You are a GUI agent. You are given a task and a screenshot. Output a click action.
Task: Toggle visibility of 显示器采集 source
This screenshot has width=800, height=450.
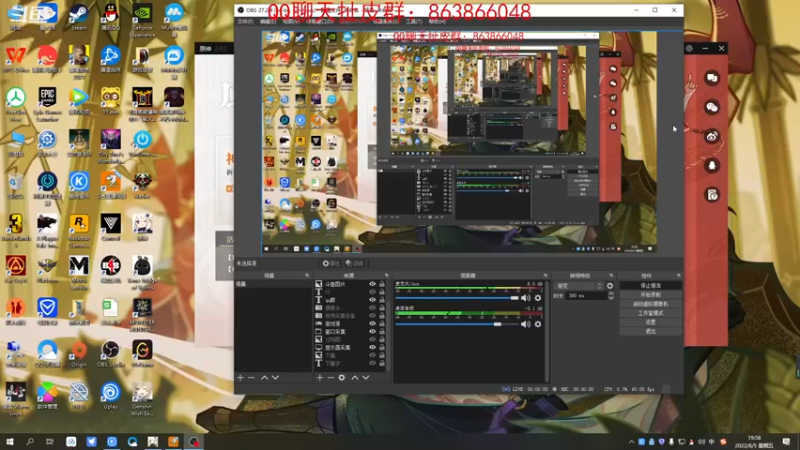pyautogui.click(x=372, y=347)
